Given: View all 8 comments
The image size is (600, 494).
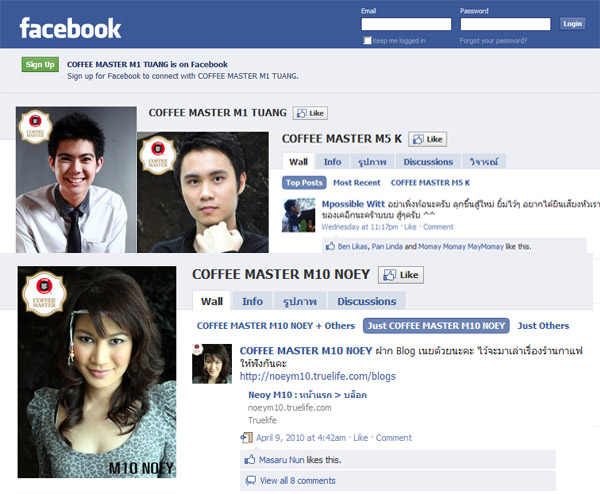Looking at the screenshot, I should [297, 481].
